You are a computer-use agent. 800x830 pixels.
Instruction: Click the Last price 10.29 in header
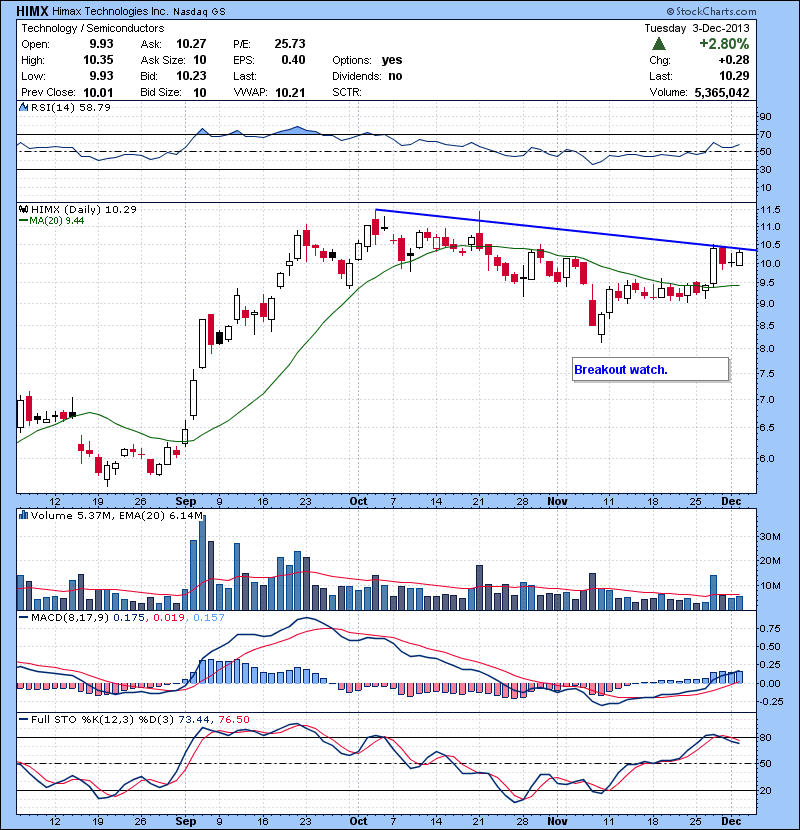pos(734,76)
